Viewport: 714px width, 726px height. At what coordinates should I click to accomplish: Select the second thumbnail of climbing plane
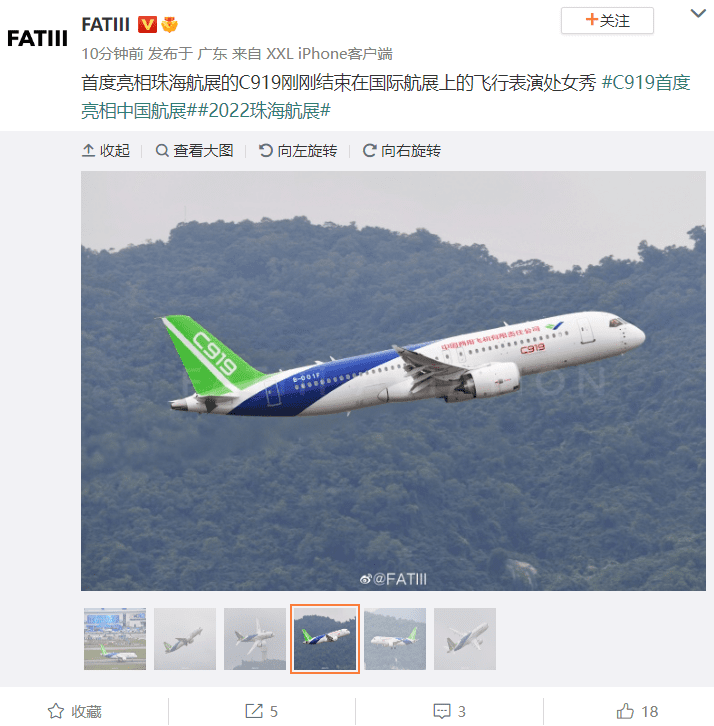tap(185, 639)
